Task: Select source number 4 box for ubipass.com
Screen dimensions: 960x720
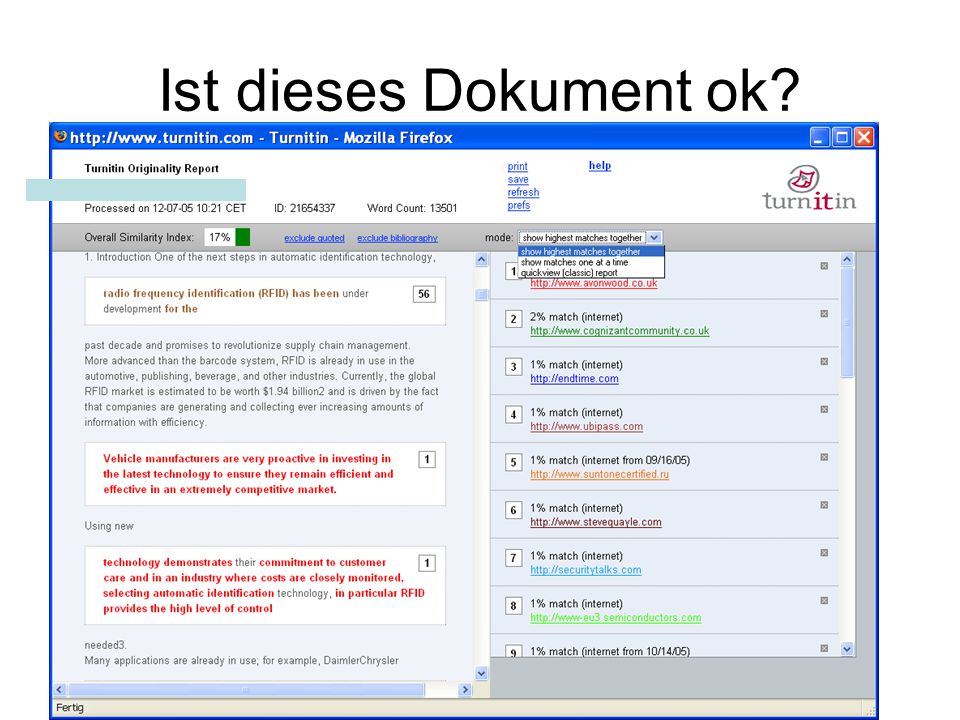Action: click(x=514, y=414)
